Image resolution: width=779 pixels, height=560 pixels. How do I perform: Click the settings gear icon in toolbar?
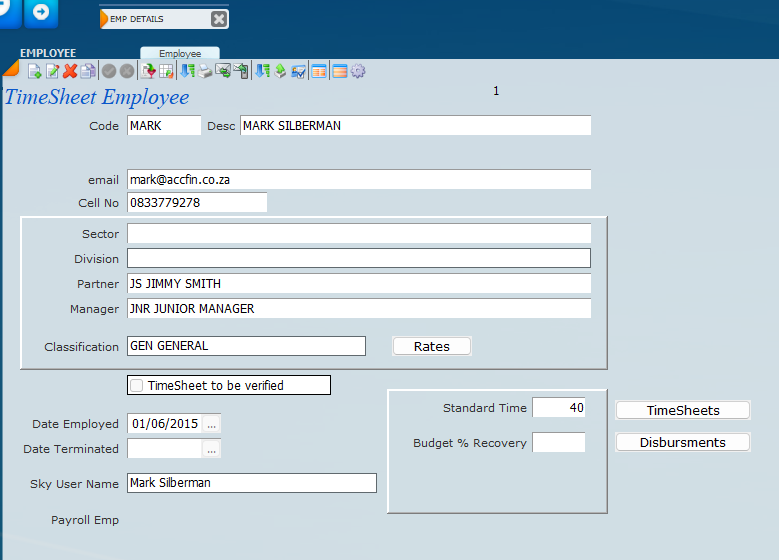pyautogui.click(x=357, y=71)
